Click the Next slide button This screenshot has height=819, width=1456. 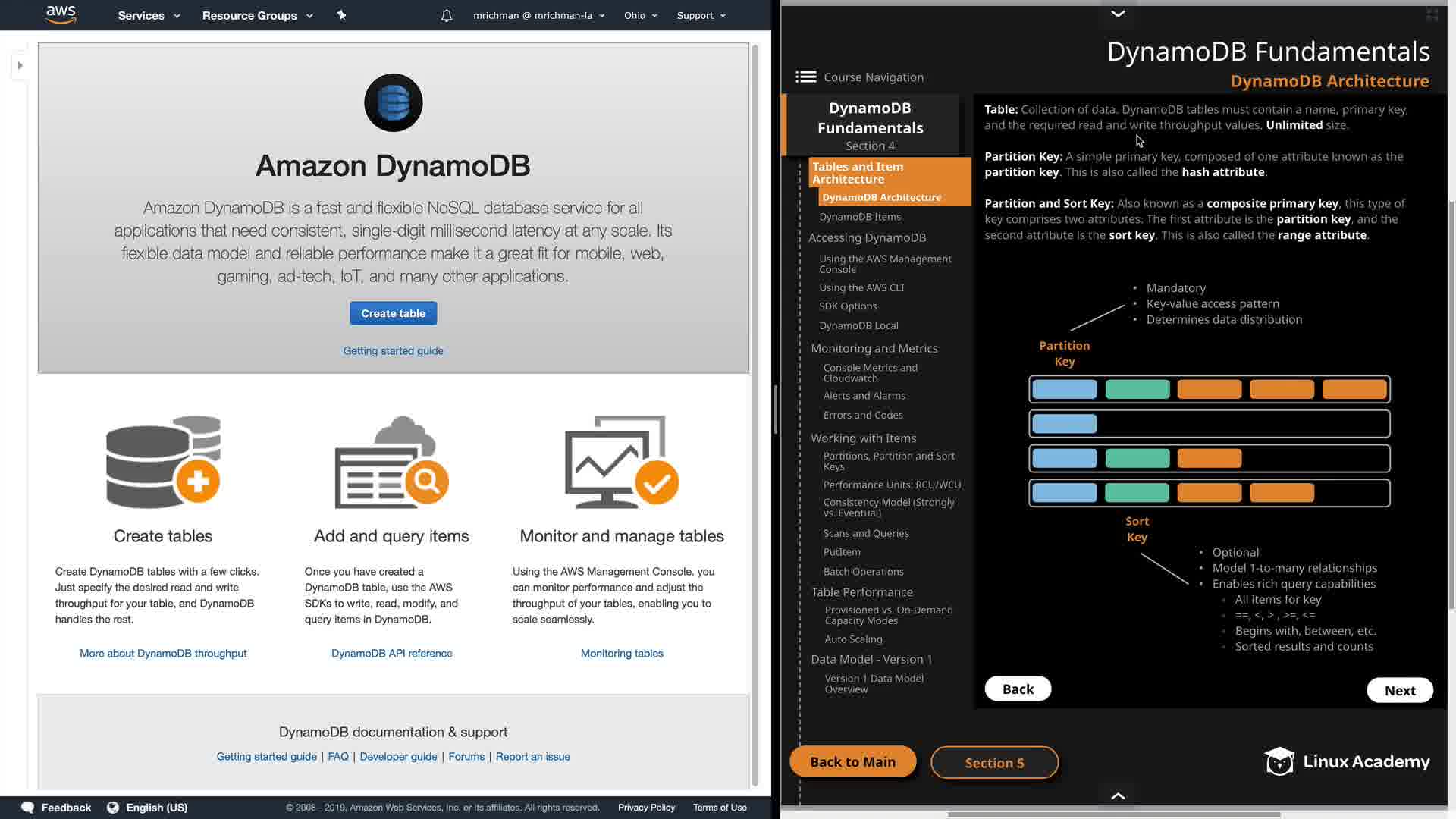[x=1399, y=690]
